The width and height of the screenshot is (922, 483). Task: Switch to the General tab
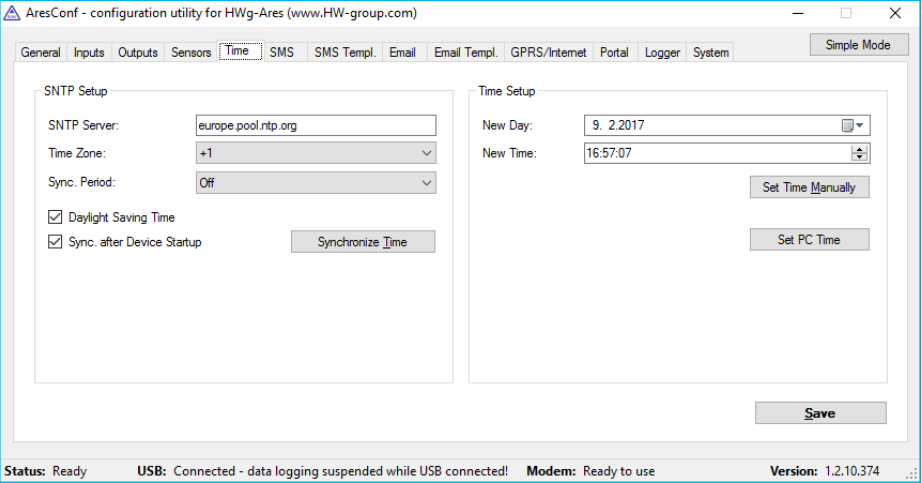tap(41, 53)
